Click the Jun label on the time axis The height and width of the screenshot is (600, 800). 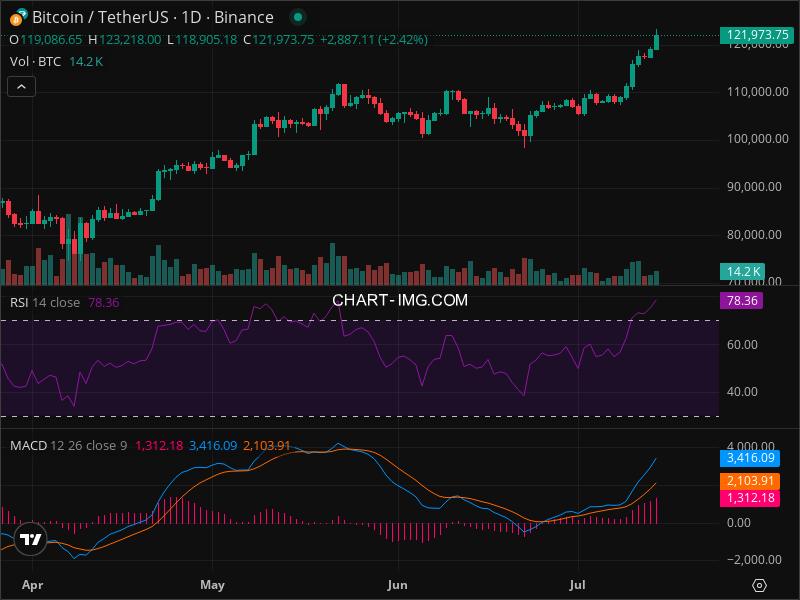pyautogui.click(x=397, y=585)
